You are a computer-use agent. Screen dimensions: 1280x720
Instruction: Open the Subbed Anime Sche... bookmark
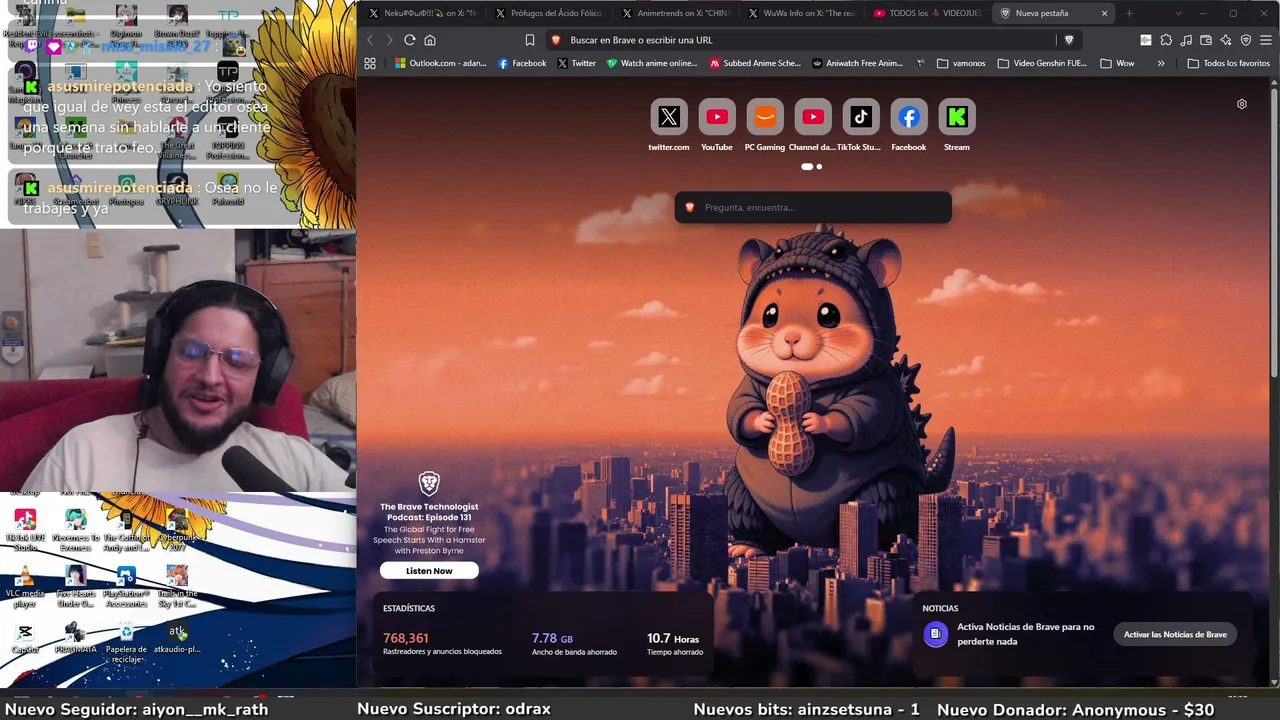[755, 63]
